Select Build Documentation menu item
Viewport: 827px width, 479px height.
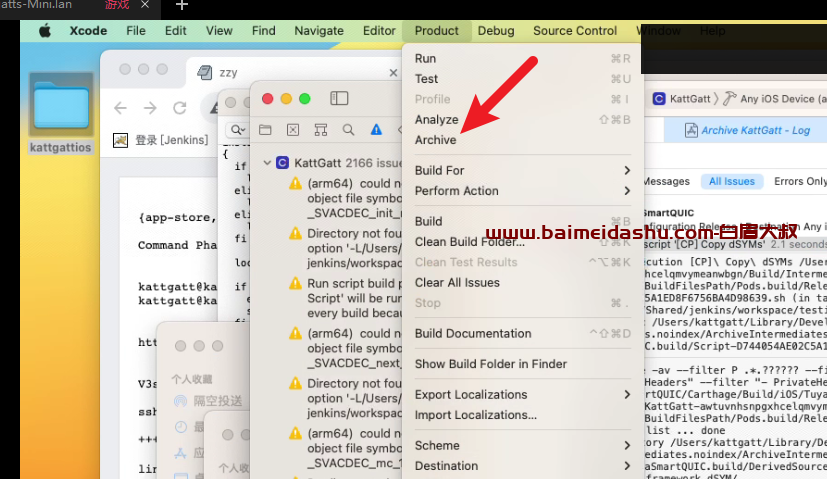click(x=522, y=334)
